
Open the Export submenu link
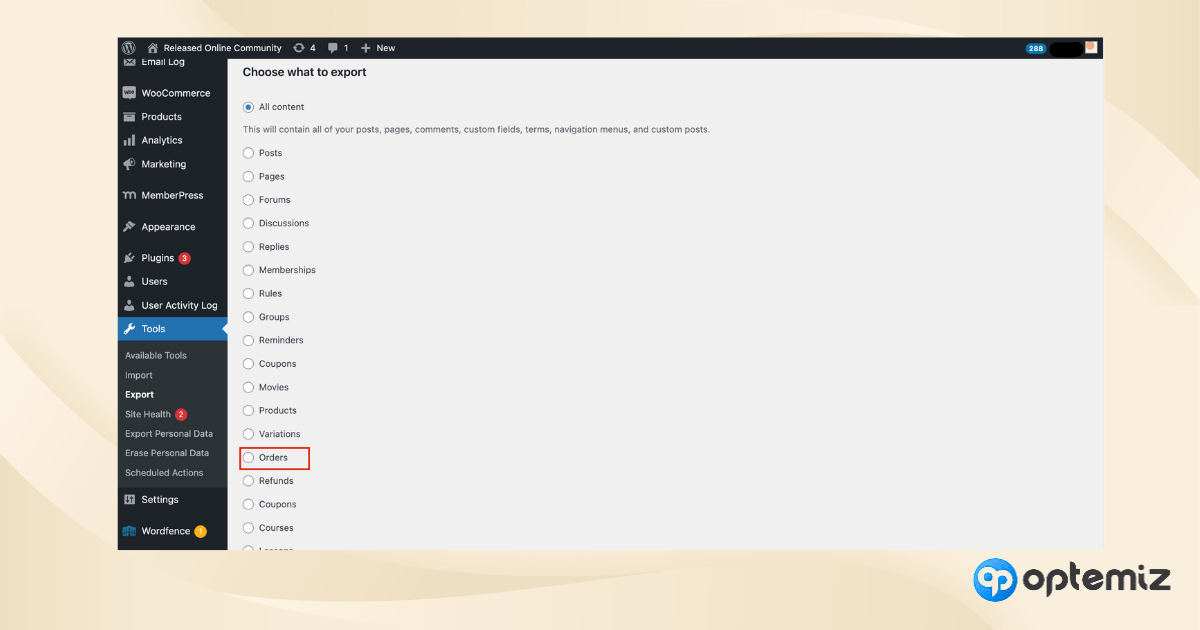(x=139, y=395)
